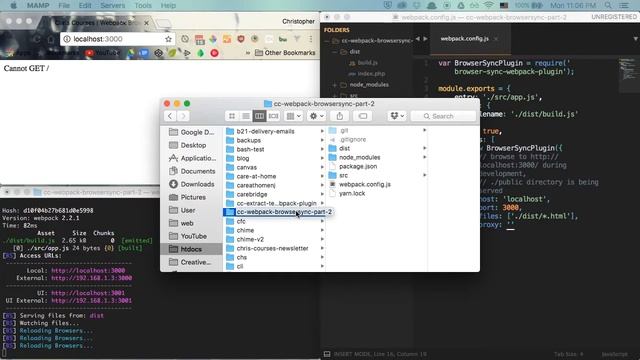The height and width of the screenshot is (360, 640).
Task: Open the Finder arrange-by dropdown
Action: tap(293, 116)
